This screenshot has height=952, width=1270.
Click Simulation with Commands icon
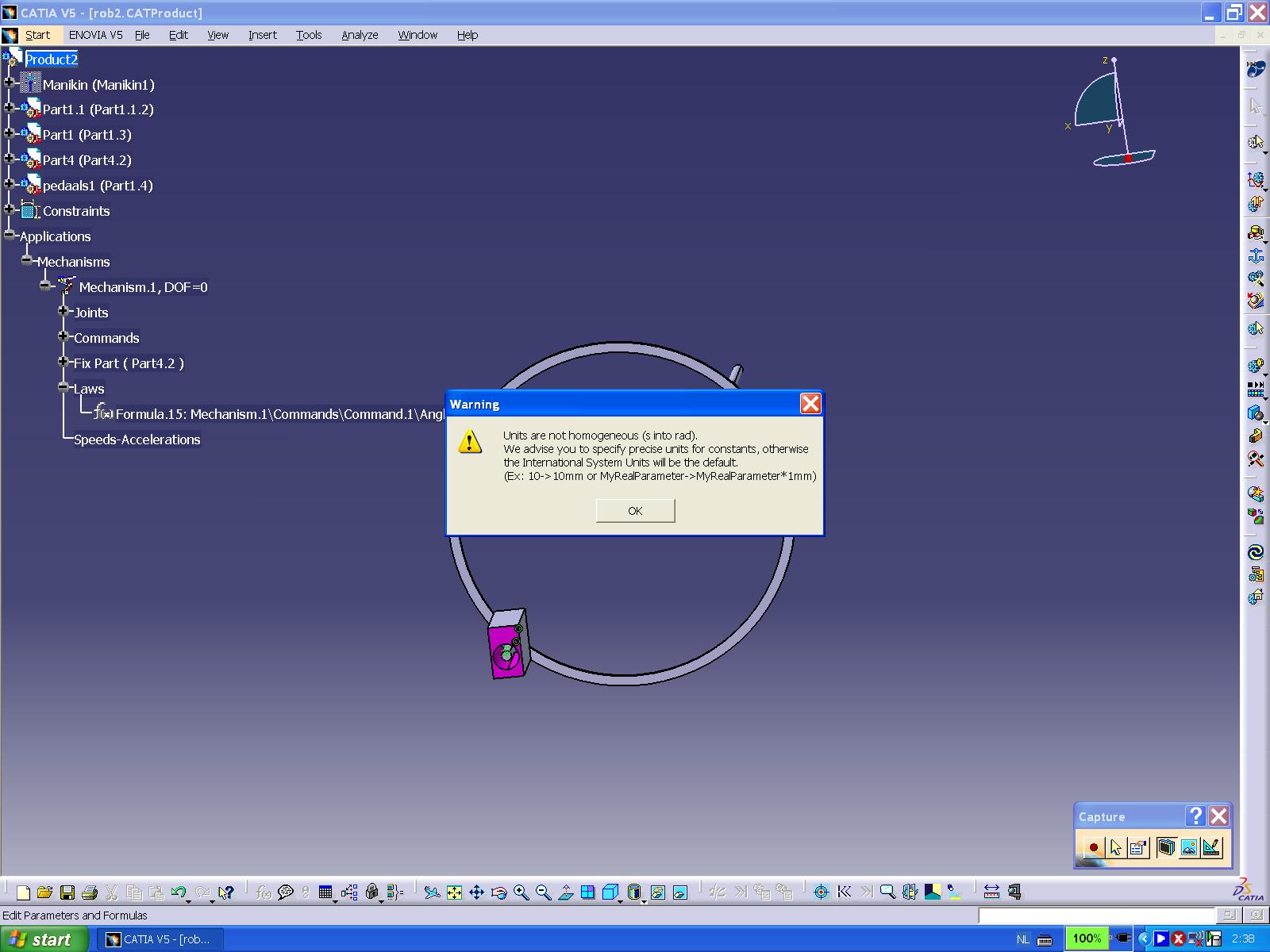coord(1255,180)
